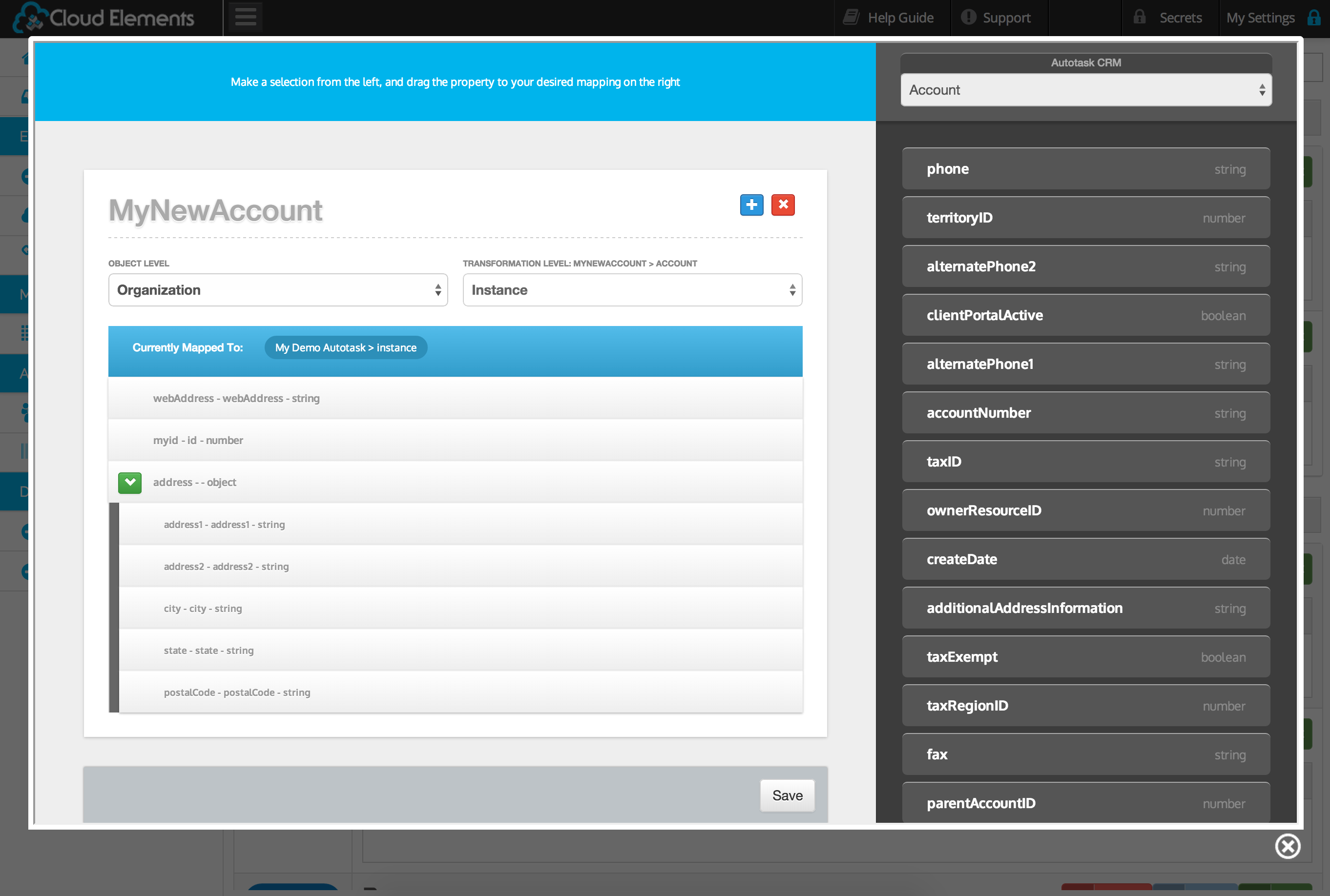Click the Help Guide book icon
The height and width of the screenshot is (896, 1330).
tap(851, 17)
